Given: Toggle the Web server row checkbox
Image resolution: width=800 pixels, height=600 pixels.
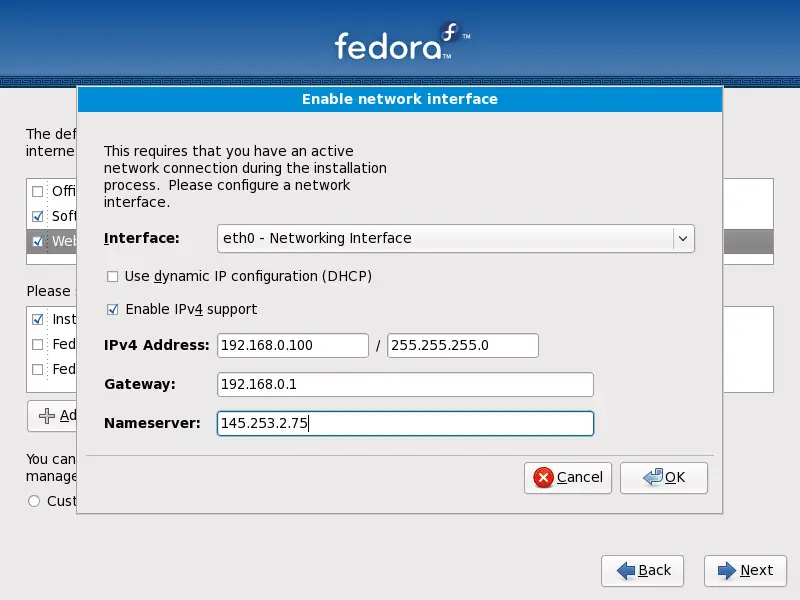Looking at the screenshot, I should (x=37, y=241).
